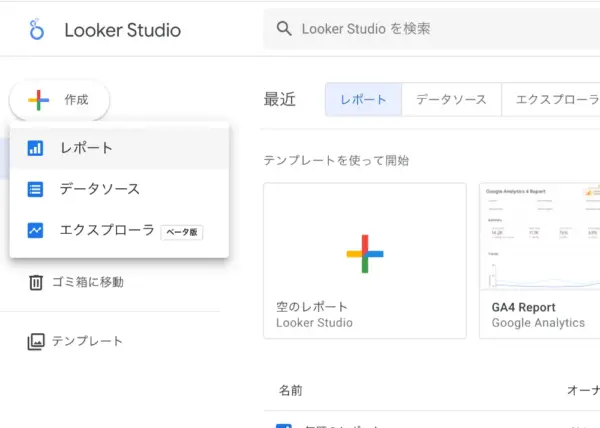Click the trash can icon
Screen dimensions: 600x428
[x=36, y=282]
